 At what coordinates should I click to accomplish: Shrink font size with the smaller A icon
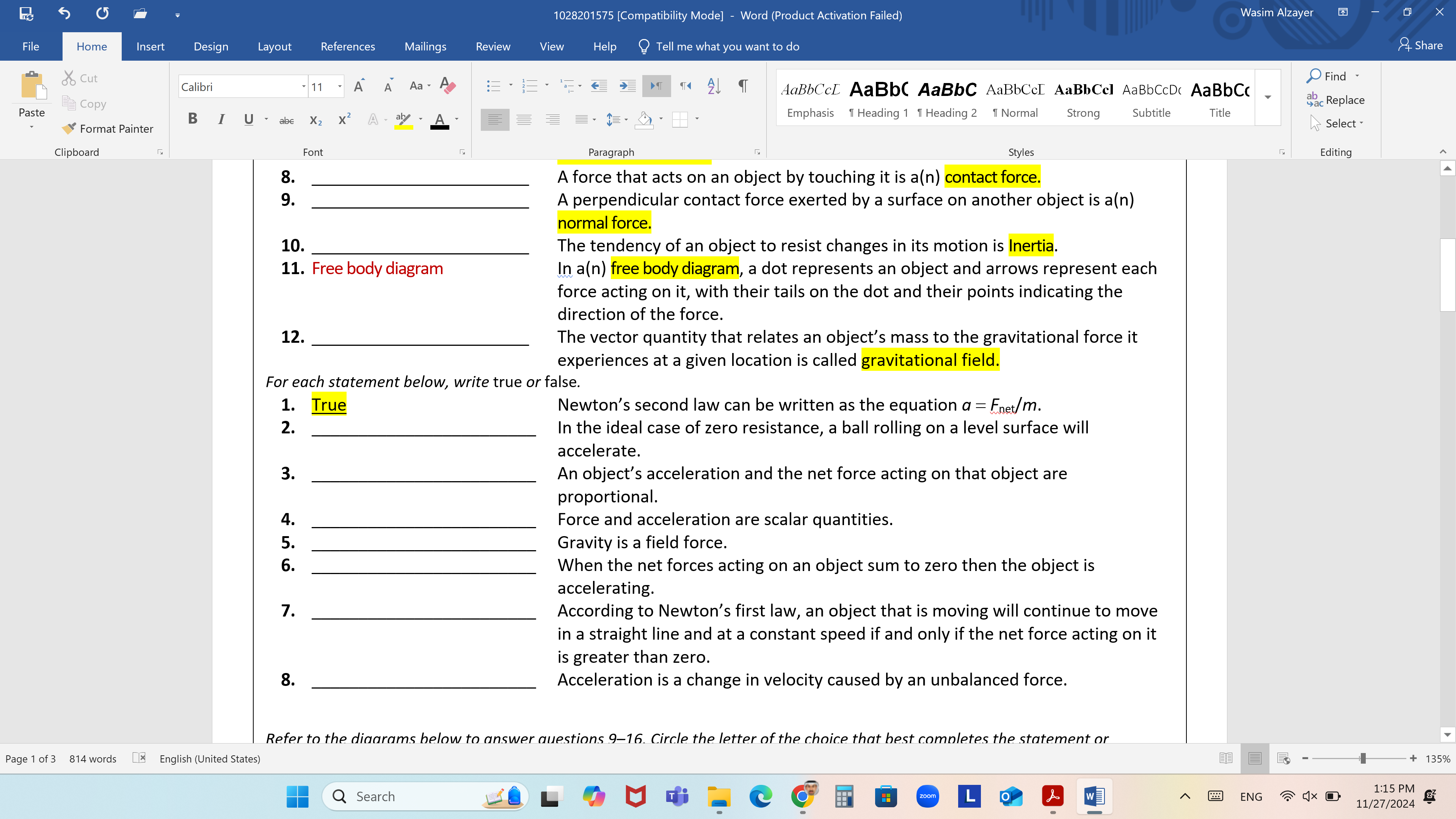click(x=389, y=86)
